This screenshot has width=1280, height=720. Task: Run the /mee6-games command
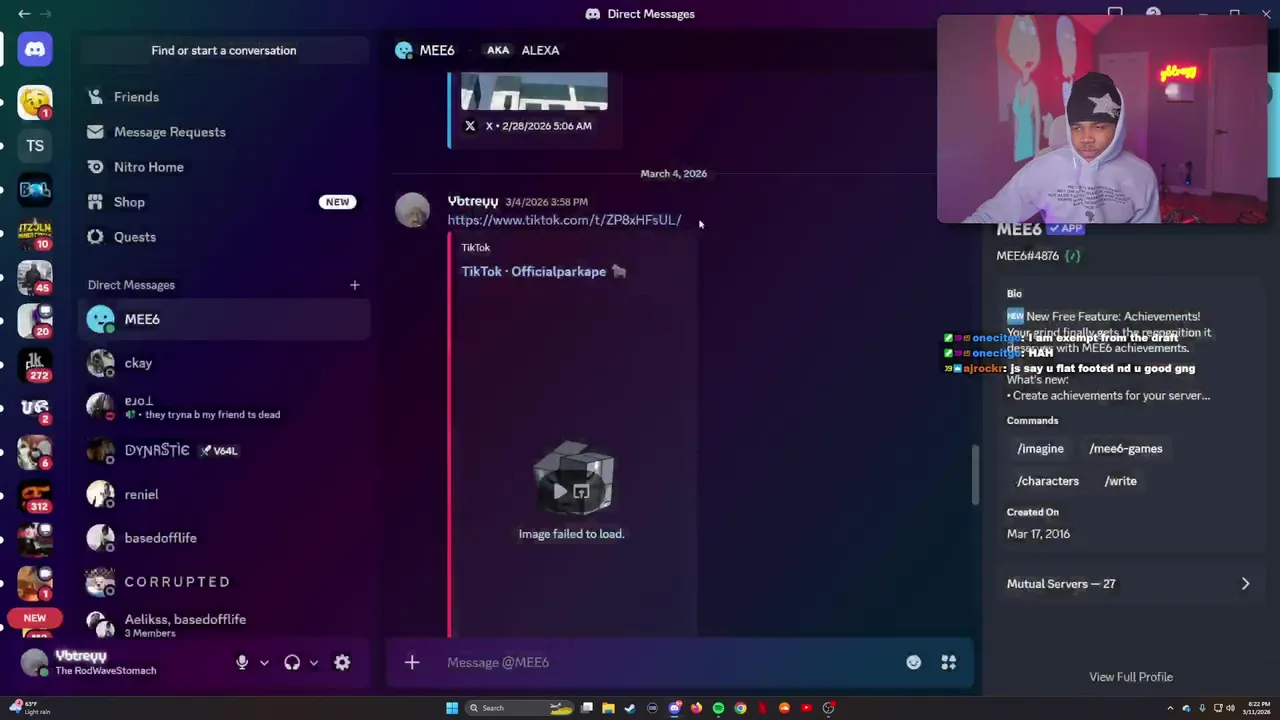pyautogui.click(x=1126, y=449)
